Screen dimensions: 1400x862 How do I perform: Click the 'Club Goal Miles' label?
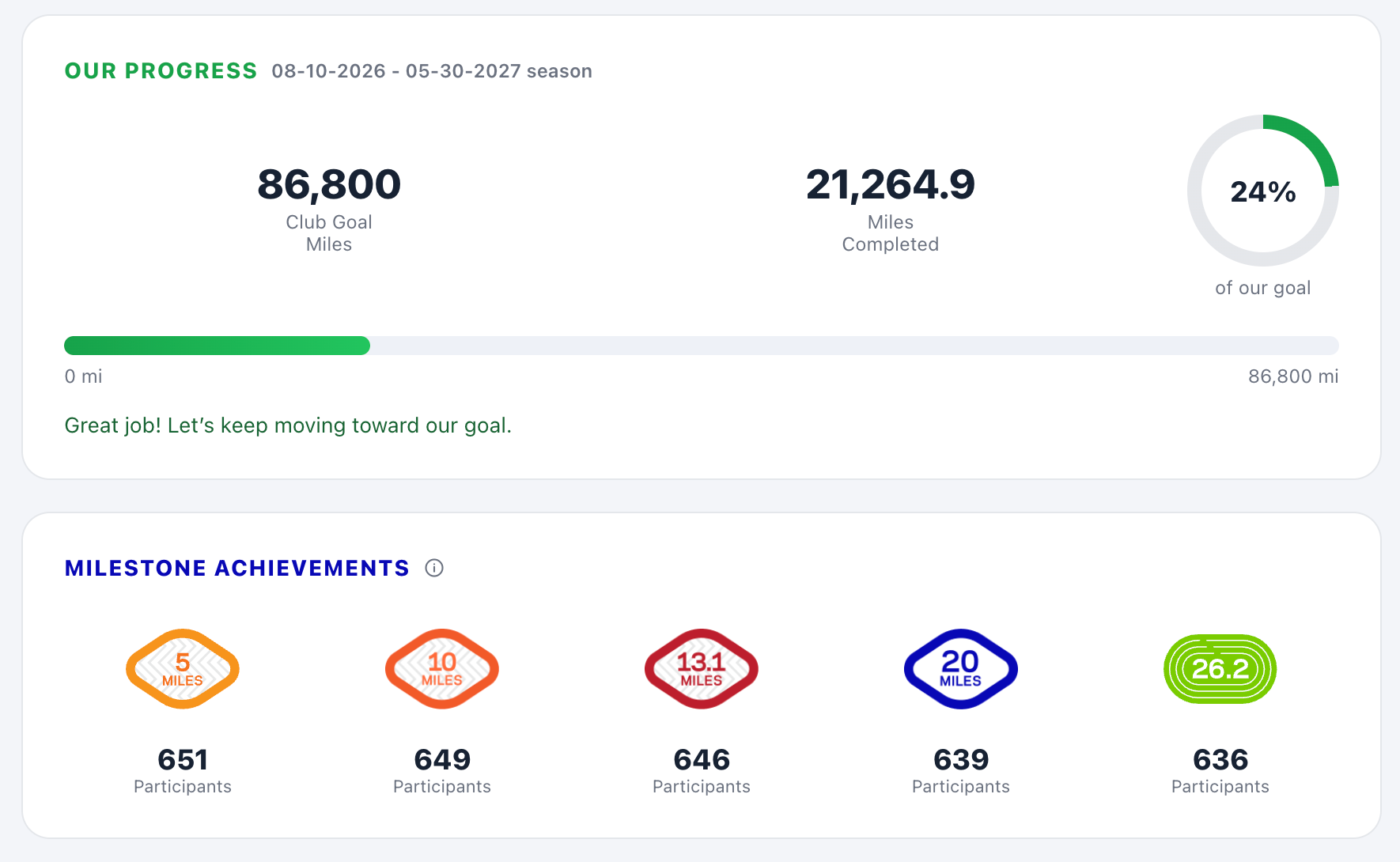[329, 233]
